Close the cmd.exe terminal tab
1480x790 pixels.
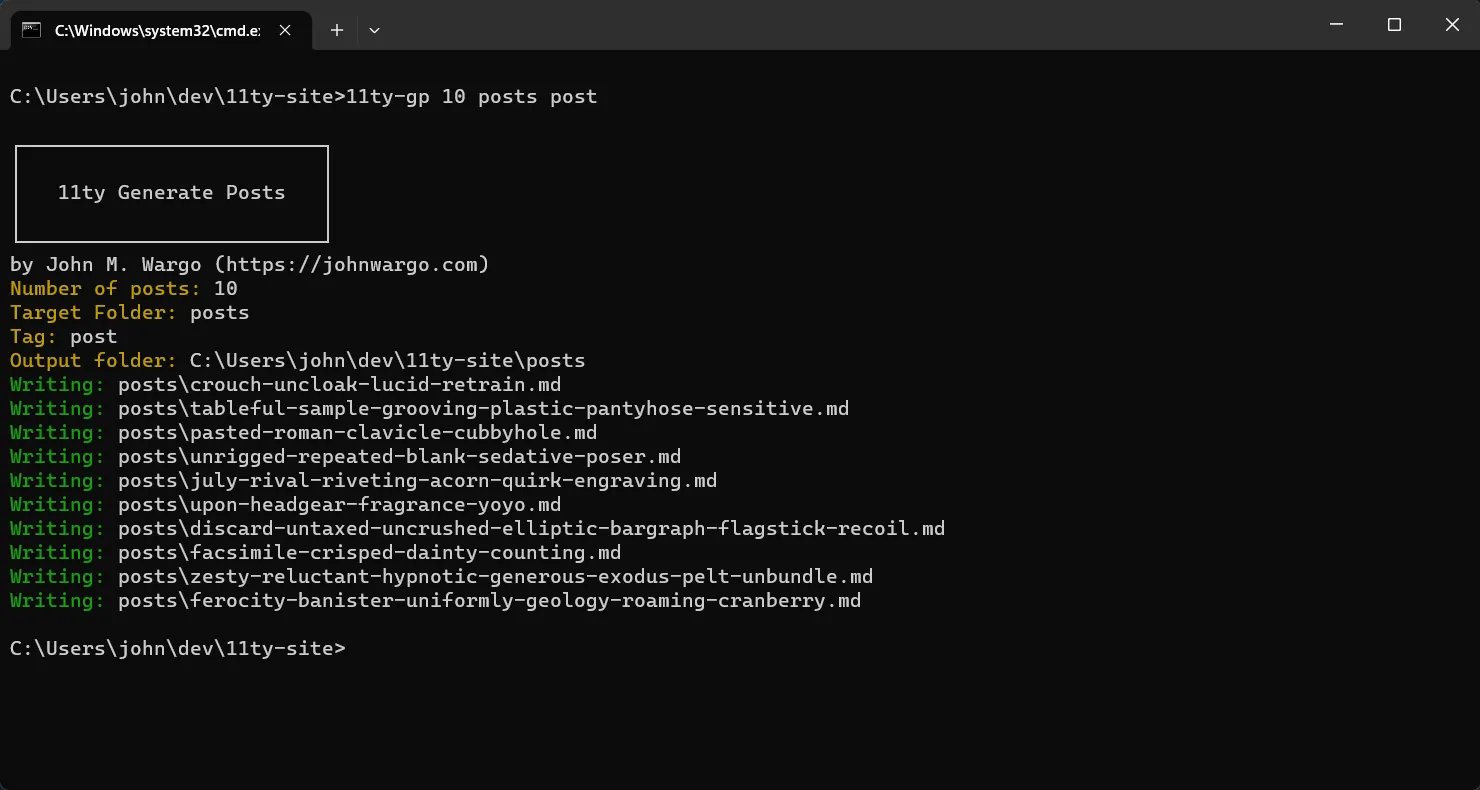click(285, 30)
